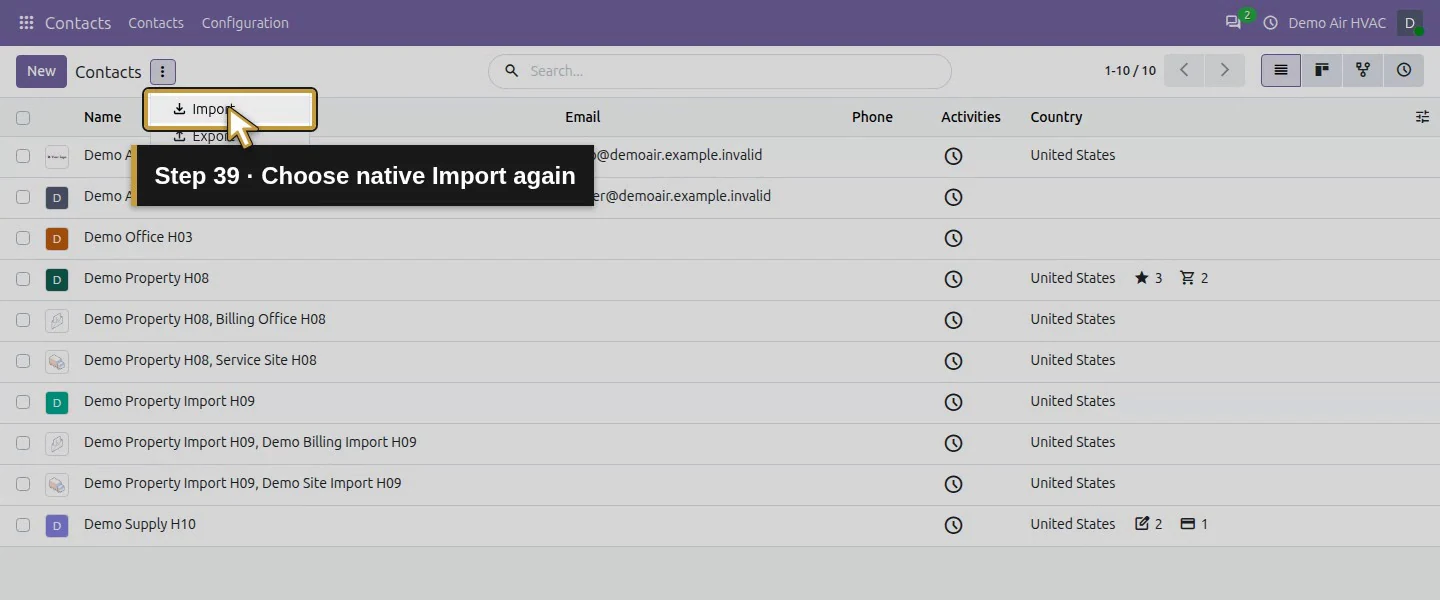The width and height of the screenshot is (1440, 600).
Task: Click the search magnifier icon
Action: (511, 71)
